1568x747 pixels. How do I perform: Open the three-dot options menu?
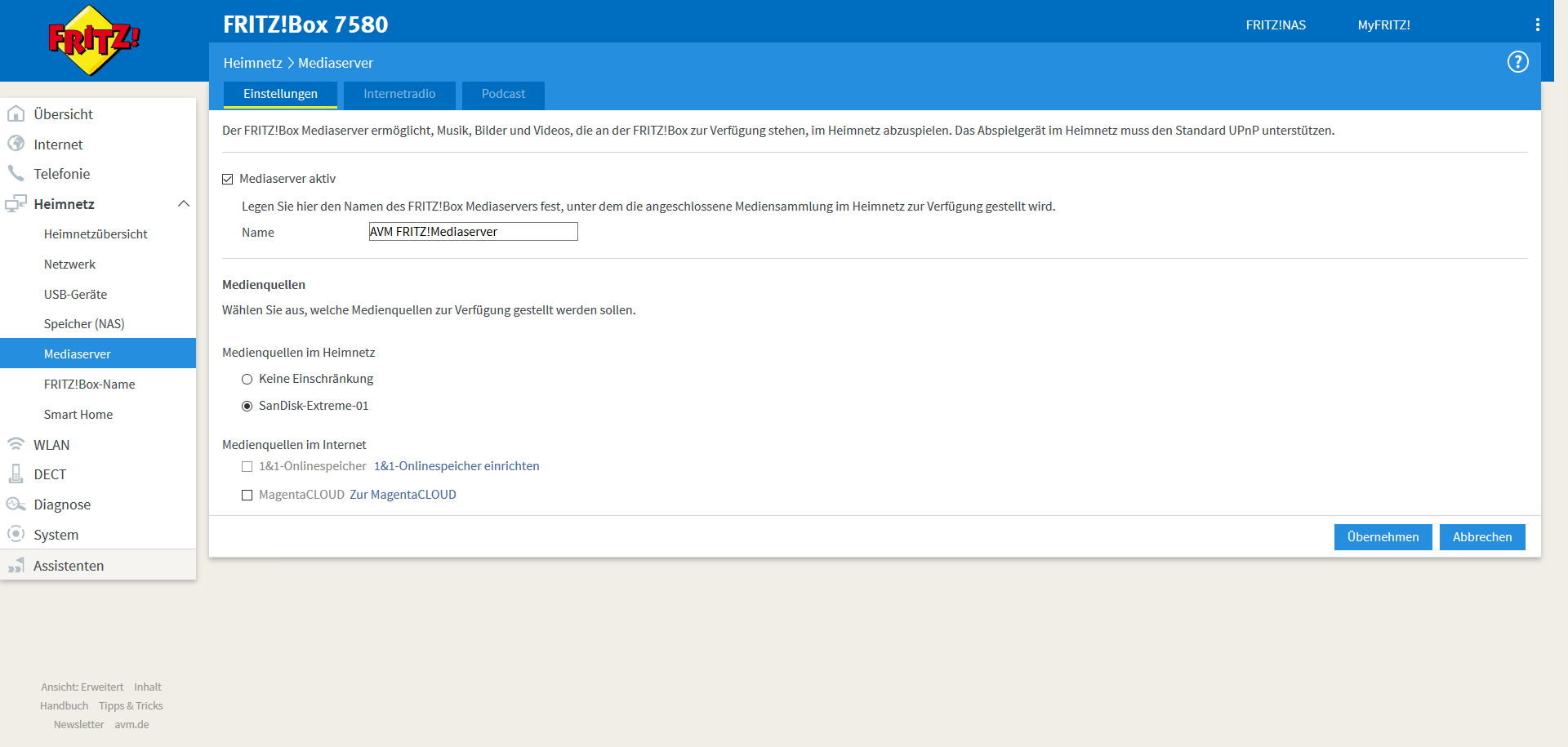(x=1537, y=24)
